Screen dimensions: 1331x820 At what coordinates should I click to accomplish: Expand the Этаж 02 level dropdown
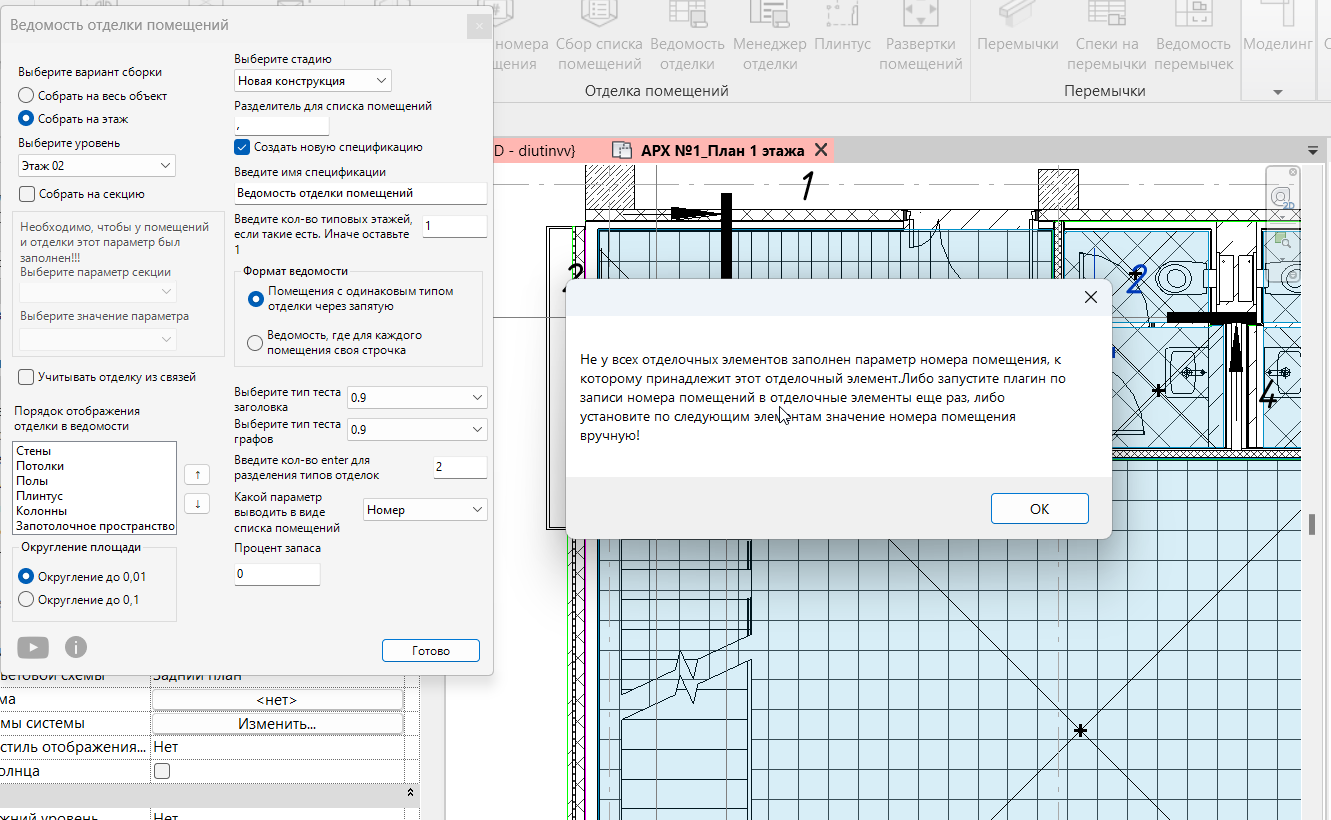(97, 166)
